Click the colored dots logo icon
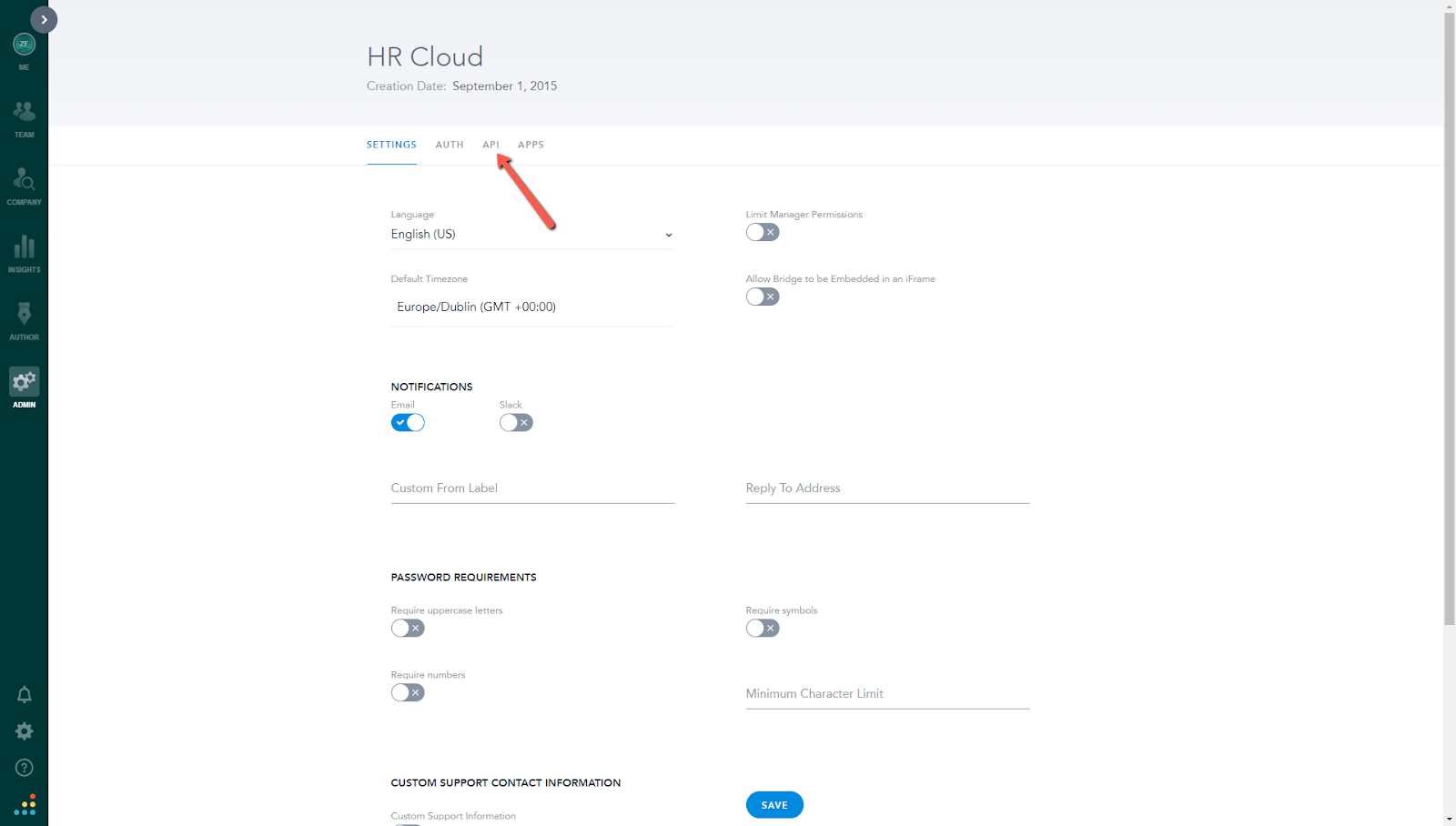The height and width of the screenshot is (826, 1456). (x=25, y=805)
